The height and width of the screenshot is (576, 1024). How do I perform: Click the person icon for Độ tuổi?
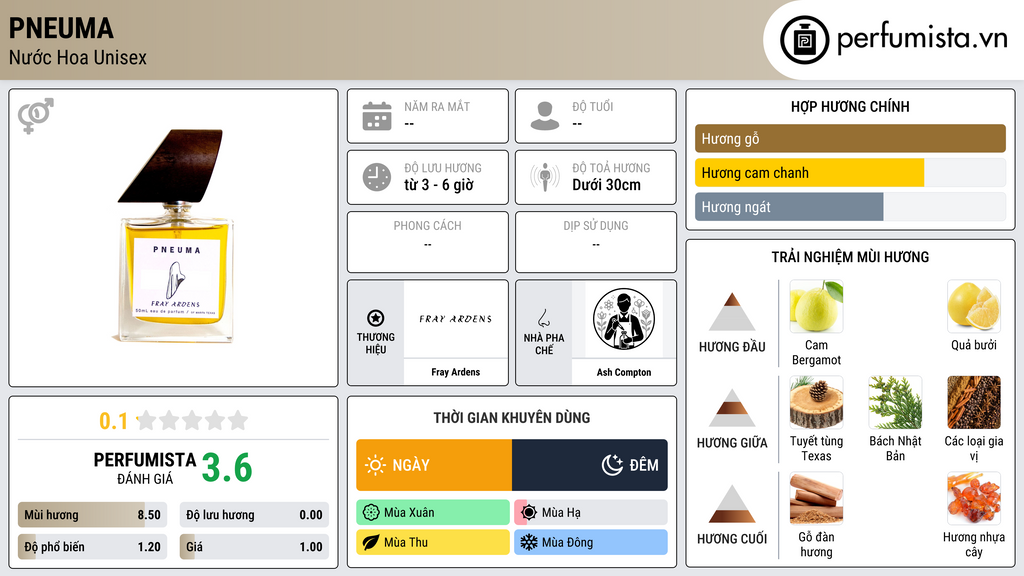(x=545, y=116)
